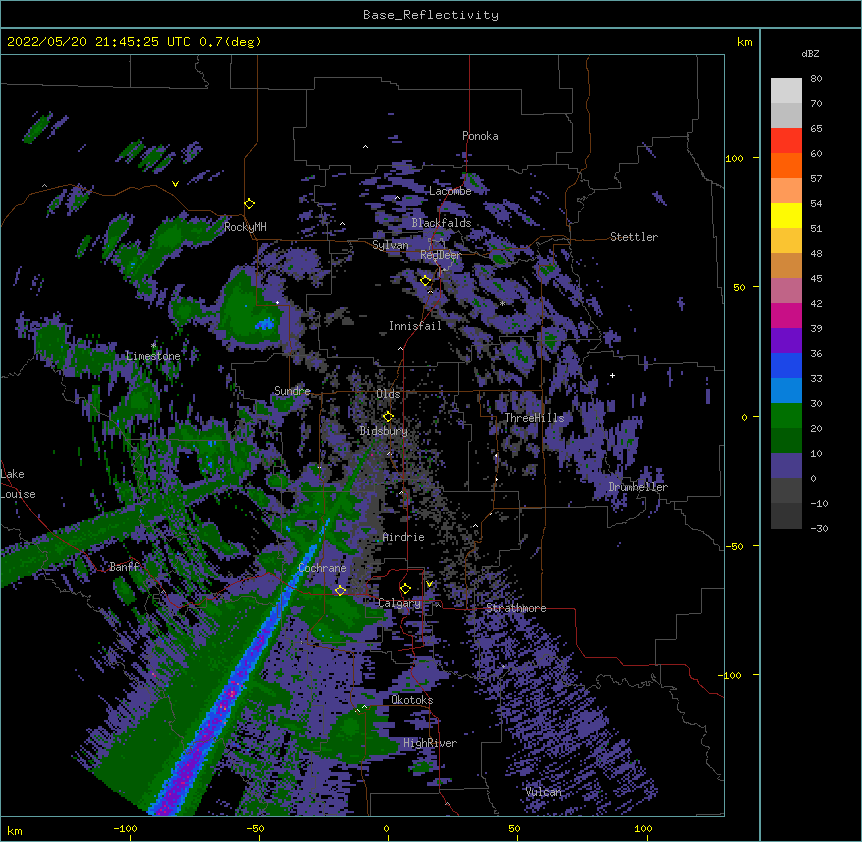Click the km unit label at top right
The width and height of the screenshot is (862, 842).
click(x=745, y=42)
